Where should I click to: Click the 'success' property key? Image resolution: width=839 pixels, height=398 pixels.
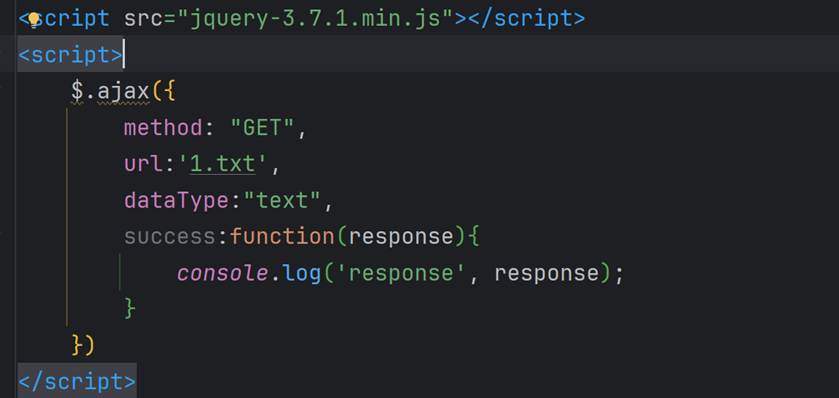tap(170, 236)
